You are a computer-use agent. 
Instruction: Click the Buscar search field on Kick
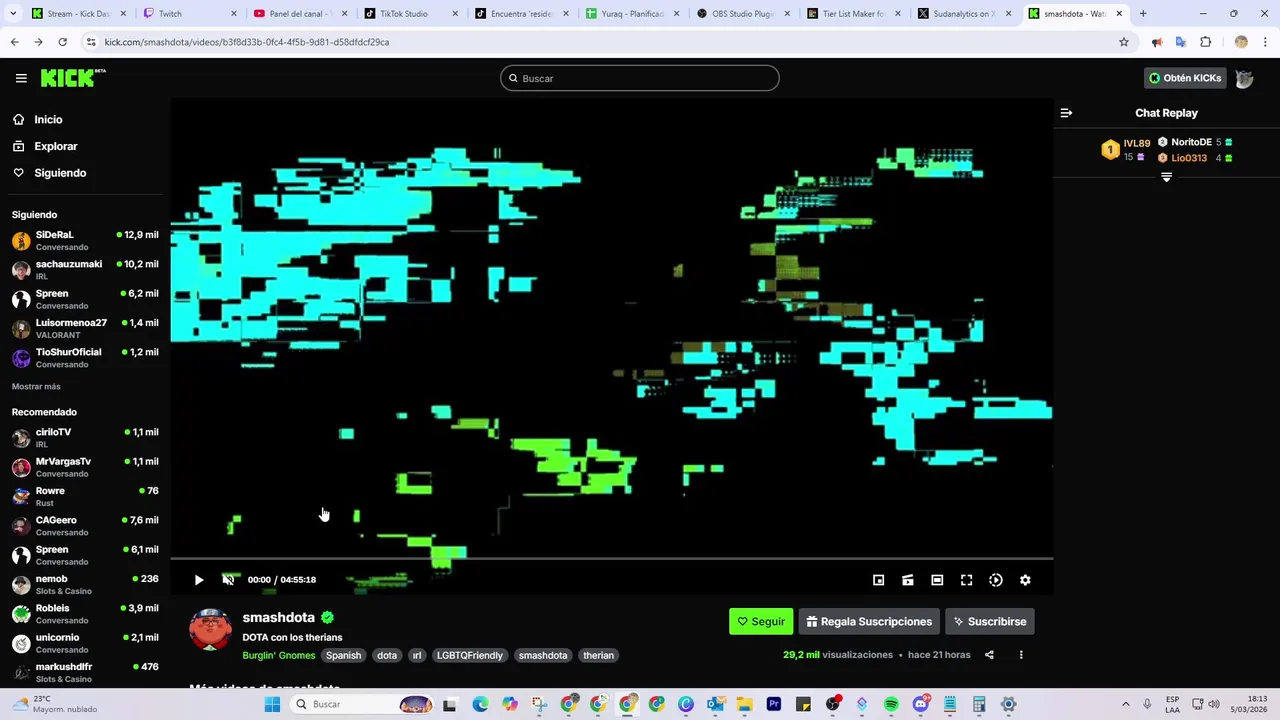click(640, 78)
